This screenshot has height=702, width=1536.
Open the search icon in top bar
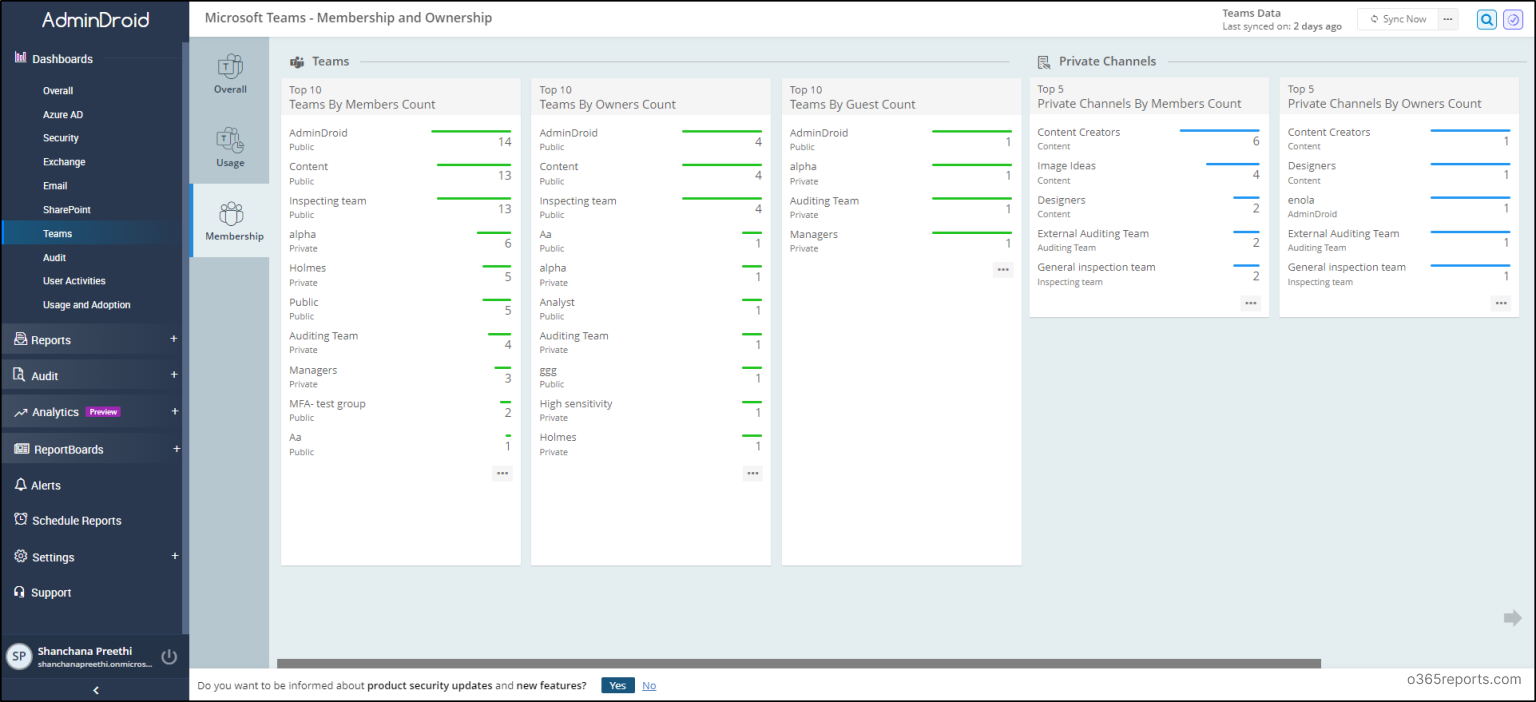tap(1487, 19)
